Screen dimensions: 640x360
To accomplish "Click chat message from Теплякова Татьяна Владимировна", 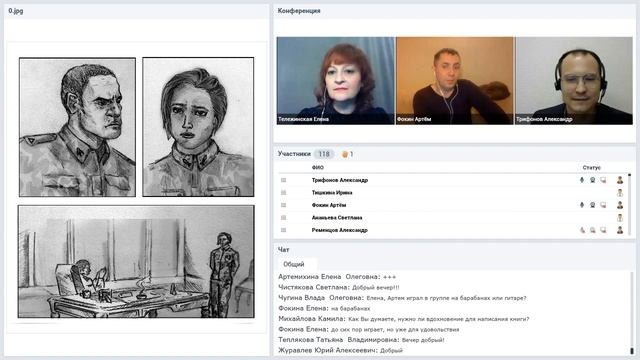I will pos(361,340).
